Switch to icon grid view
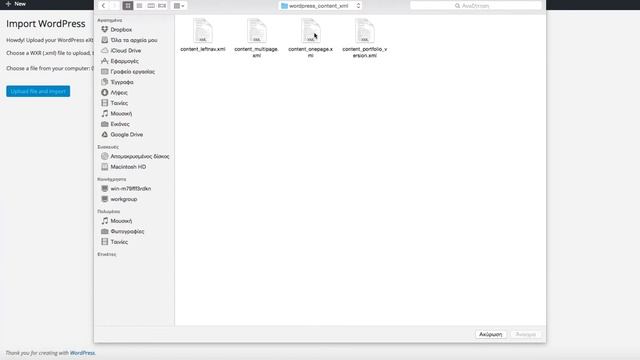This screenshot has width=640, height=360. click(128, 6)
